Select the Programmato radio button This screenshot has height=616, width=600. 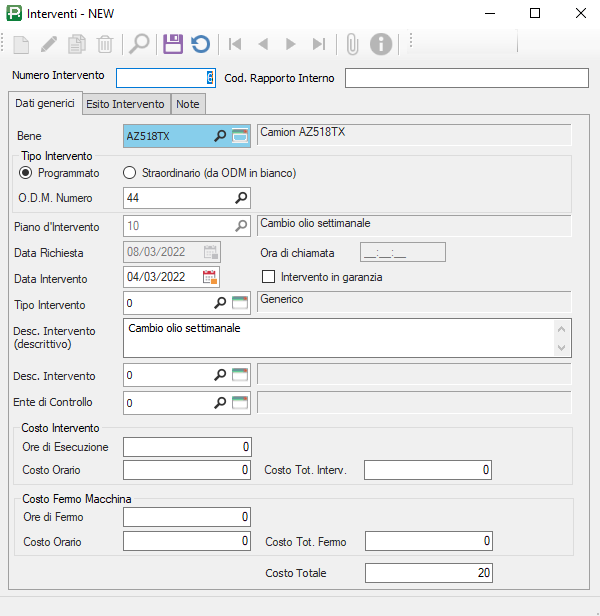(26, 172)
